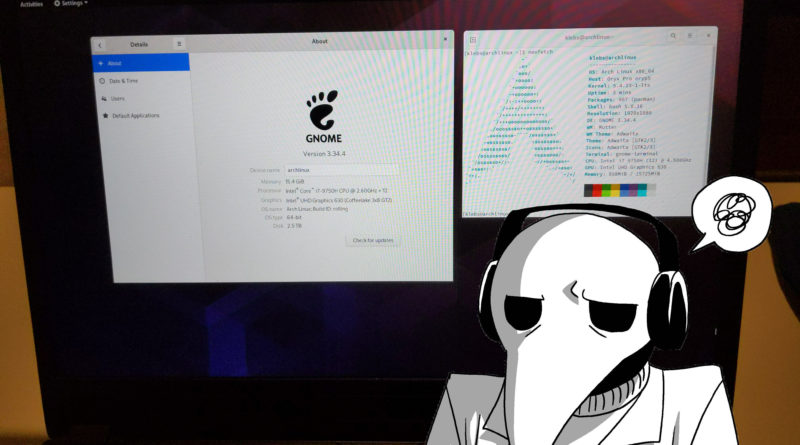
Task: Click the Device name field showing archlinux
Action: click(341, 170)
